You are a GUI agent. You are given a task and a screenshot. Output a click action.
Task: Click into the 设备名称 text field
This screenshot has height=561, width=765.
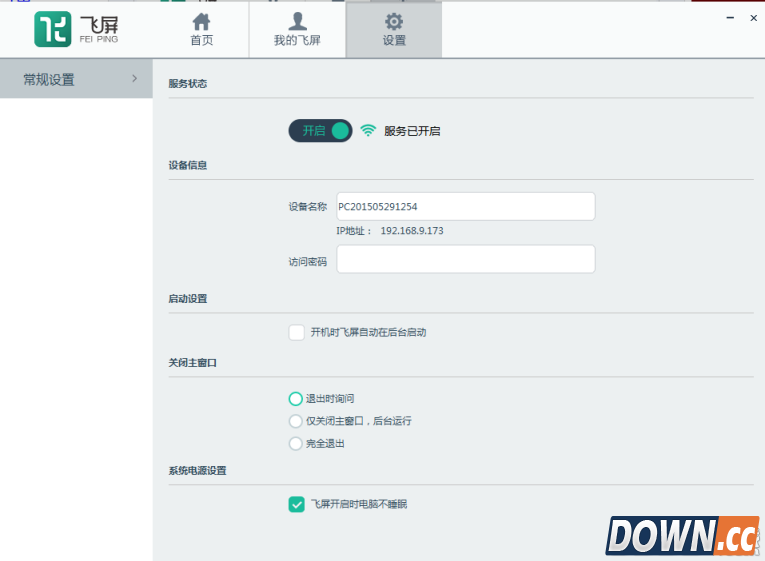465,206
